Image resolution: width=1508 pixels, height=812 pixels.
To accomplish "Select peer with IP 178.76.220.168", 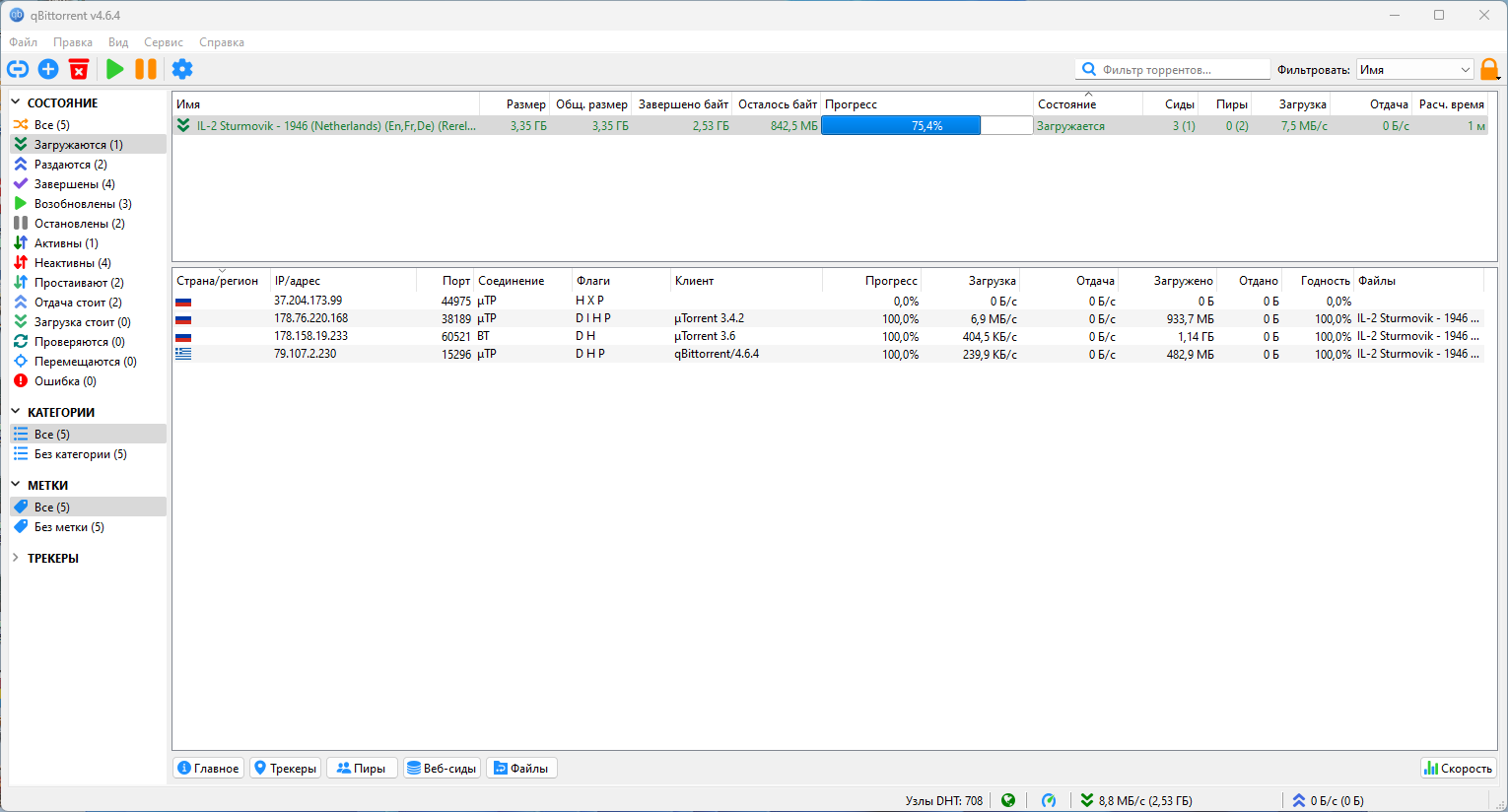I will point(829,318).
